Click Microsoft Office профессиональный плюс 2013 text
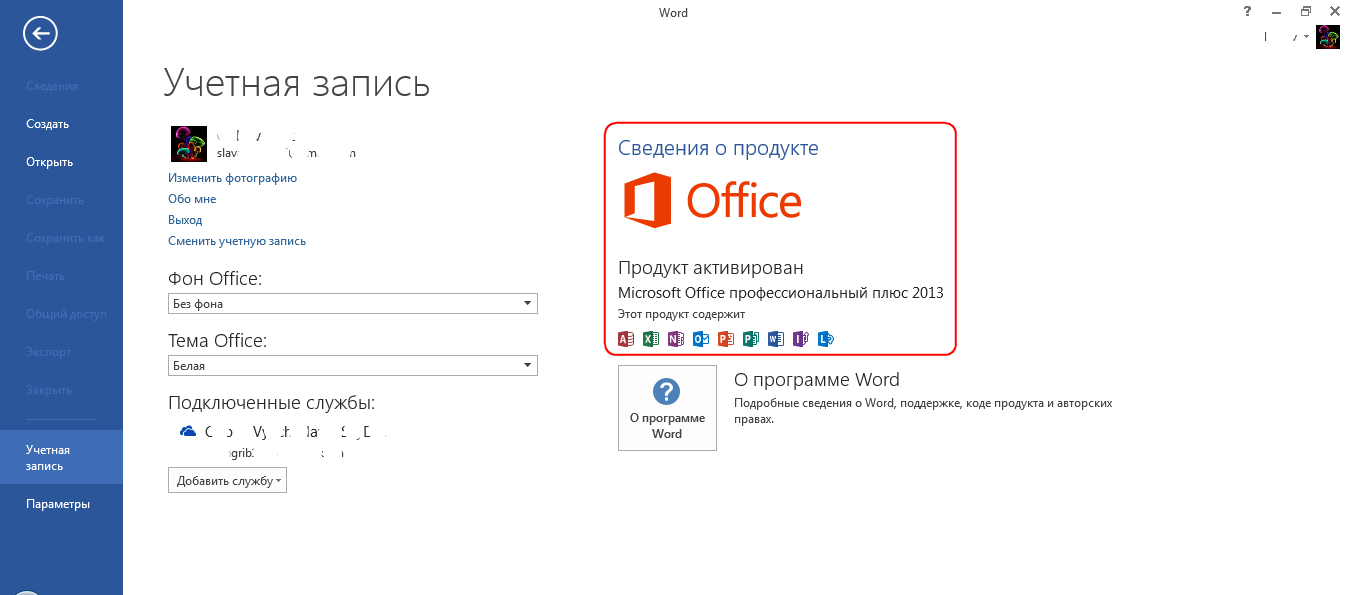 pos(781,293)
